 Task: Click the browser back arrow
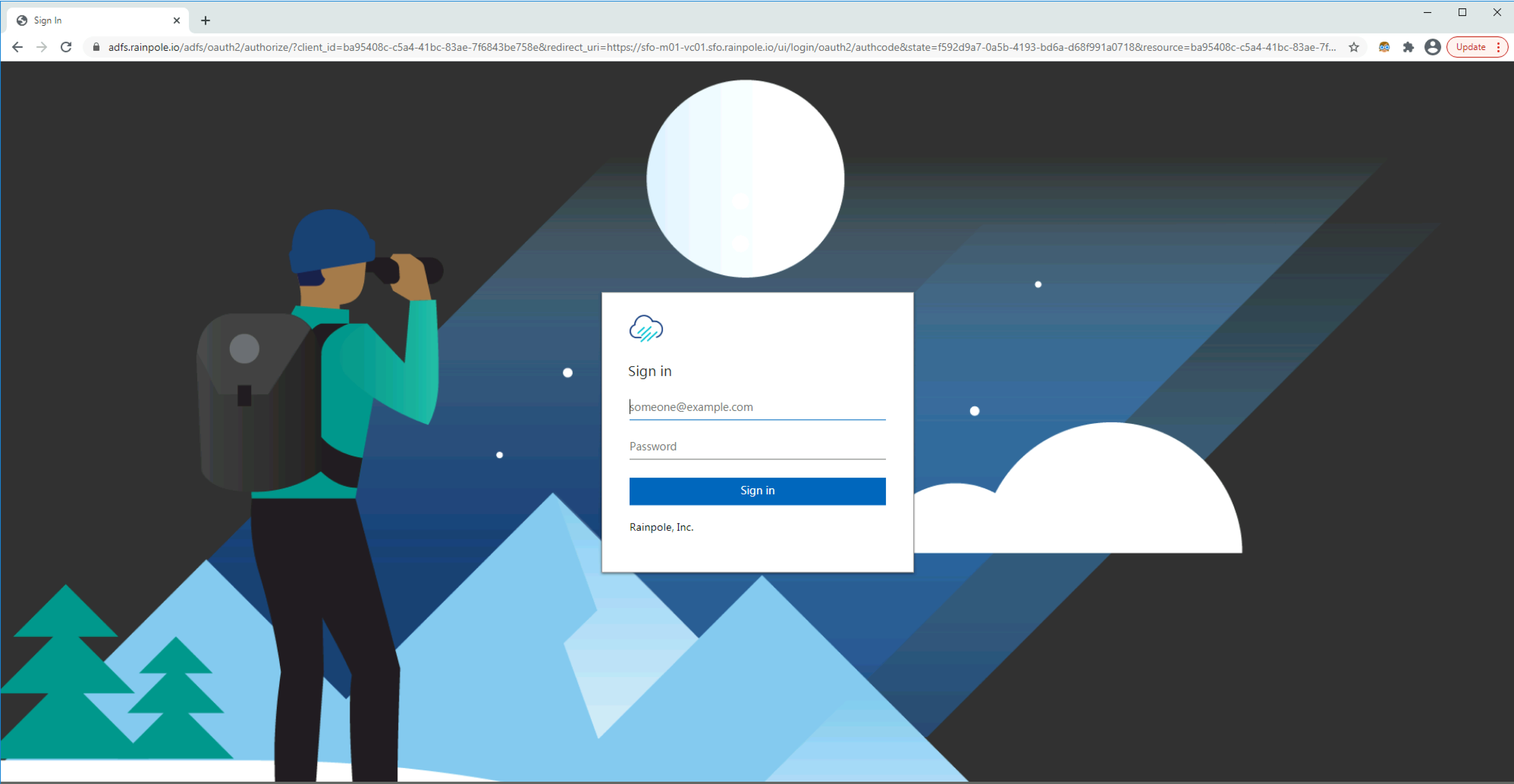[x=17, y=47]
